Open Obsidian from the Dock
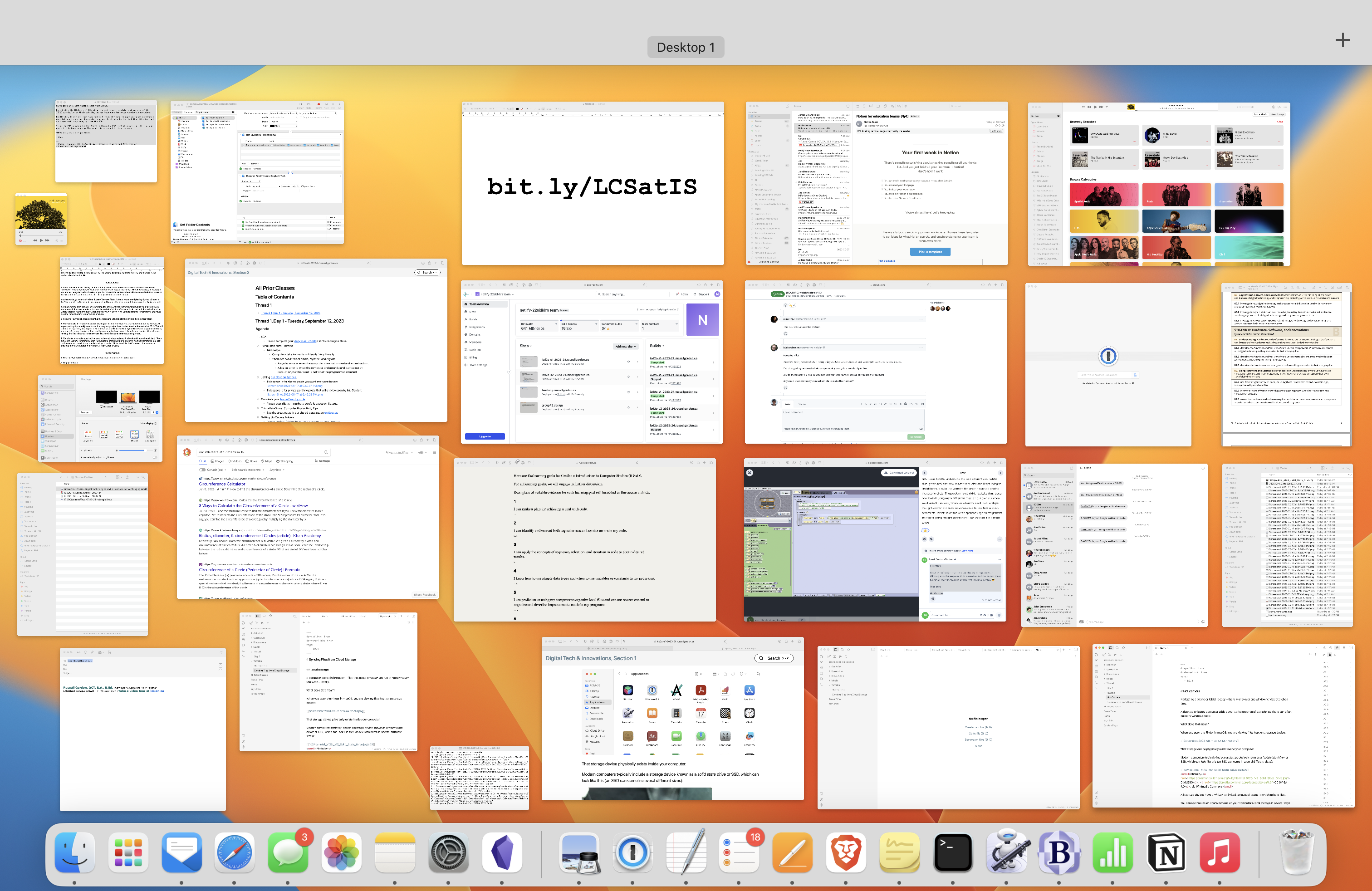The image size is (1372, 891). tap(501, 853)
